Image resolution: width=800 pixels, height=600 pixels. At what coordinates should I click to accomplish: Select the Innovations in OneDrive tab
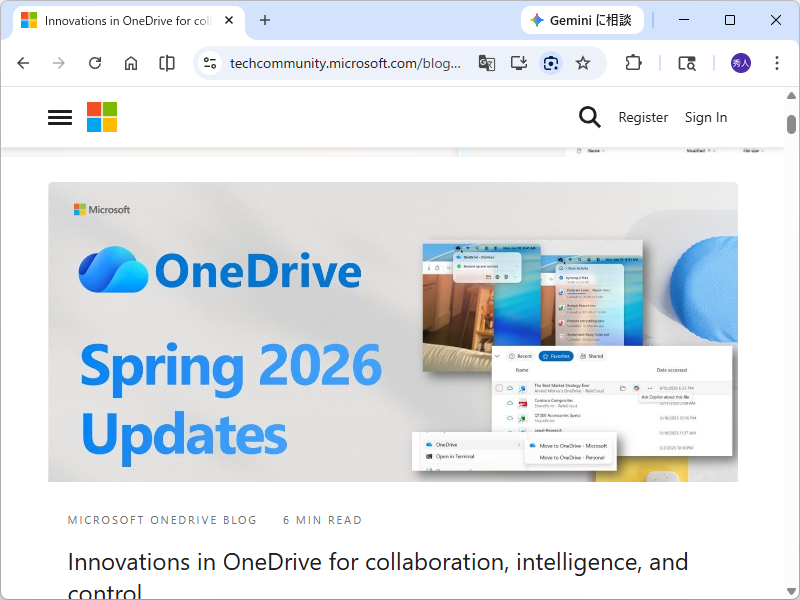click(129, 21)
